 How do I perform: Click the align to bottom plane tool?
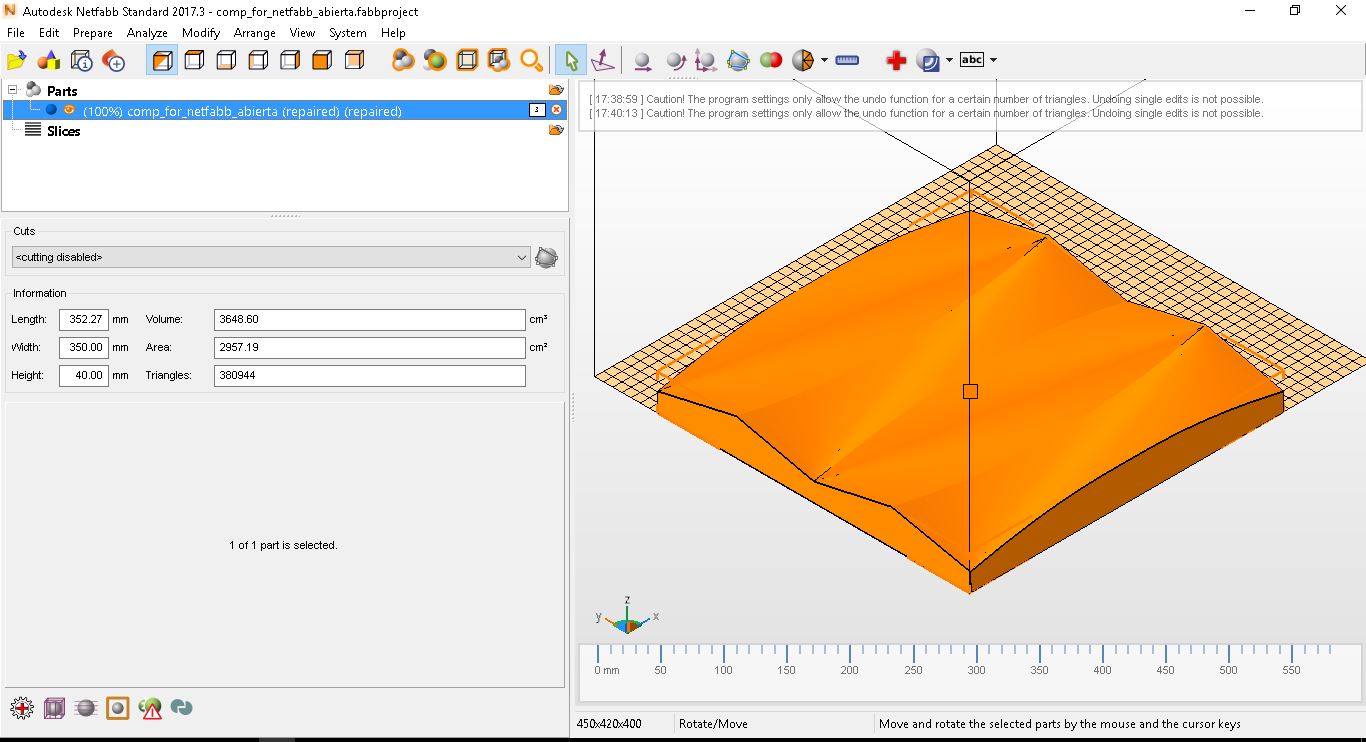click(603, 61)
